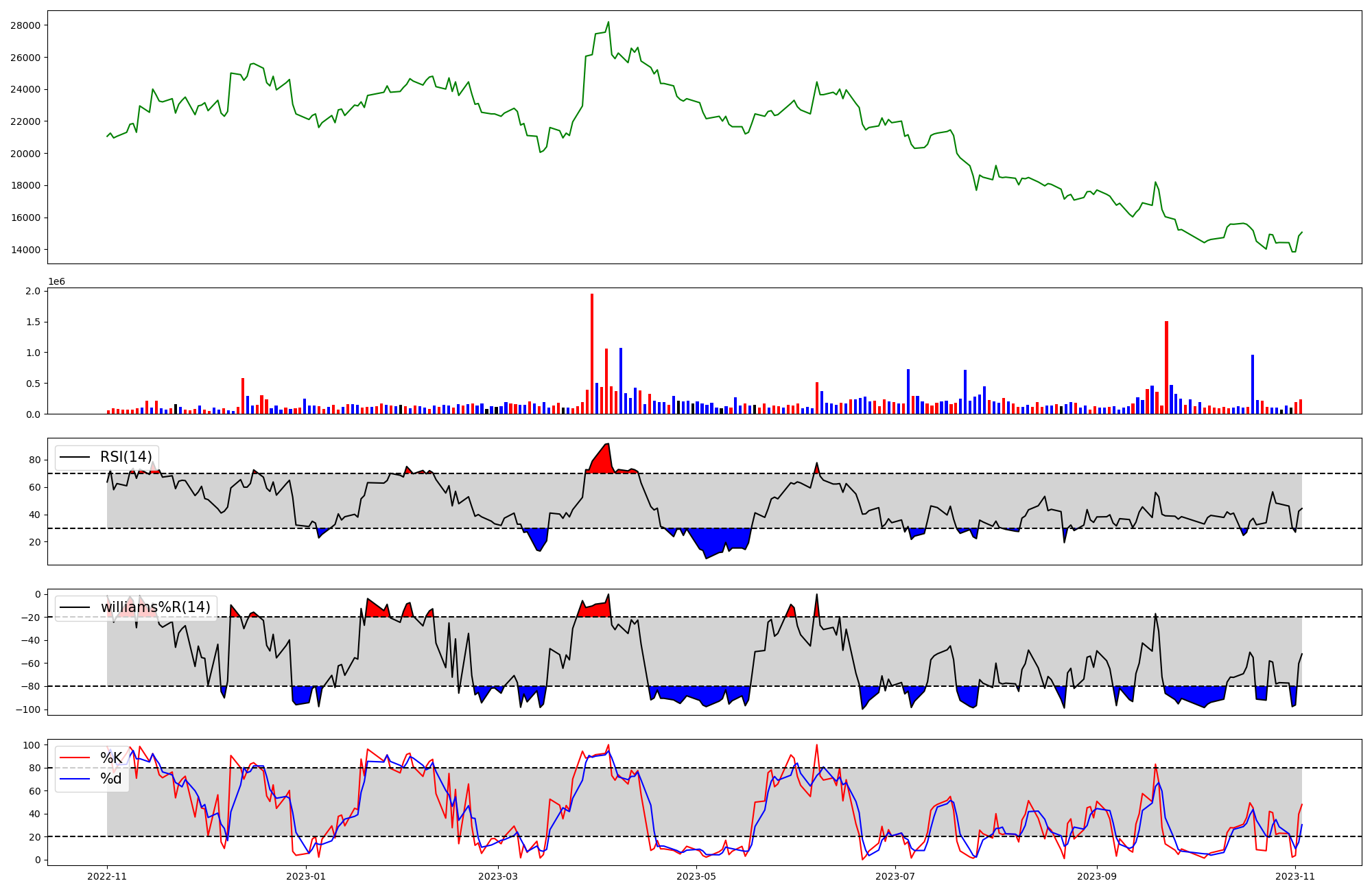Image resolution: width=1372 pixels, height=892 pixels.
Task: Click the 2023-07 date tick label
Action: pyautogui.click(x=895, y=876)
